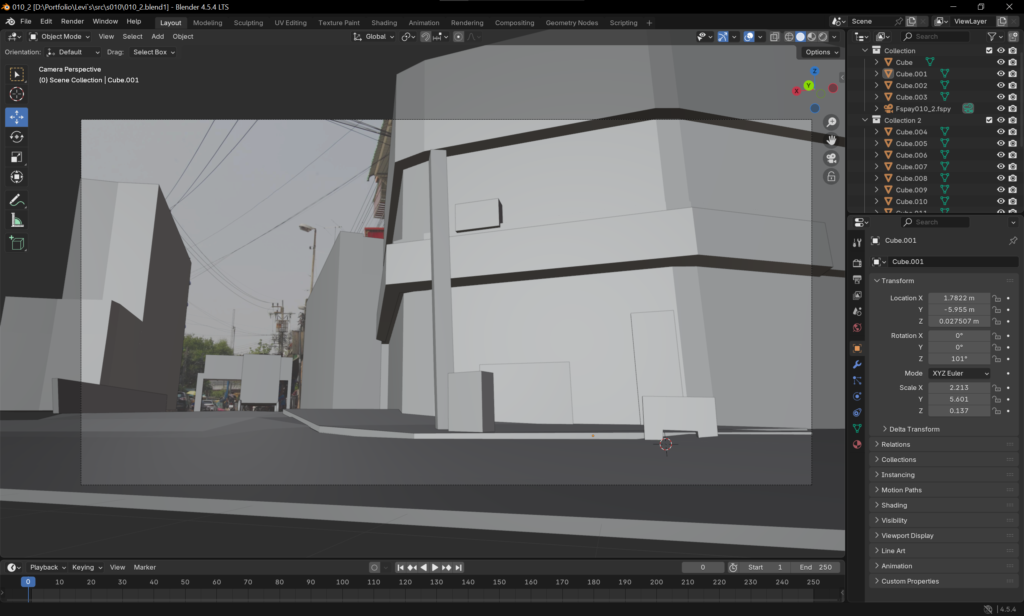Click the play animation button

435,567
